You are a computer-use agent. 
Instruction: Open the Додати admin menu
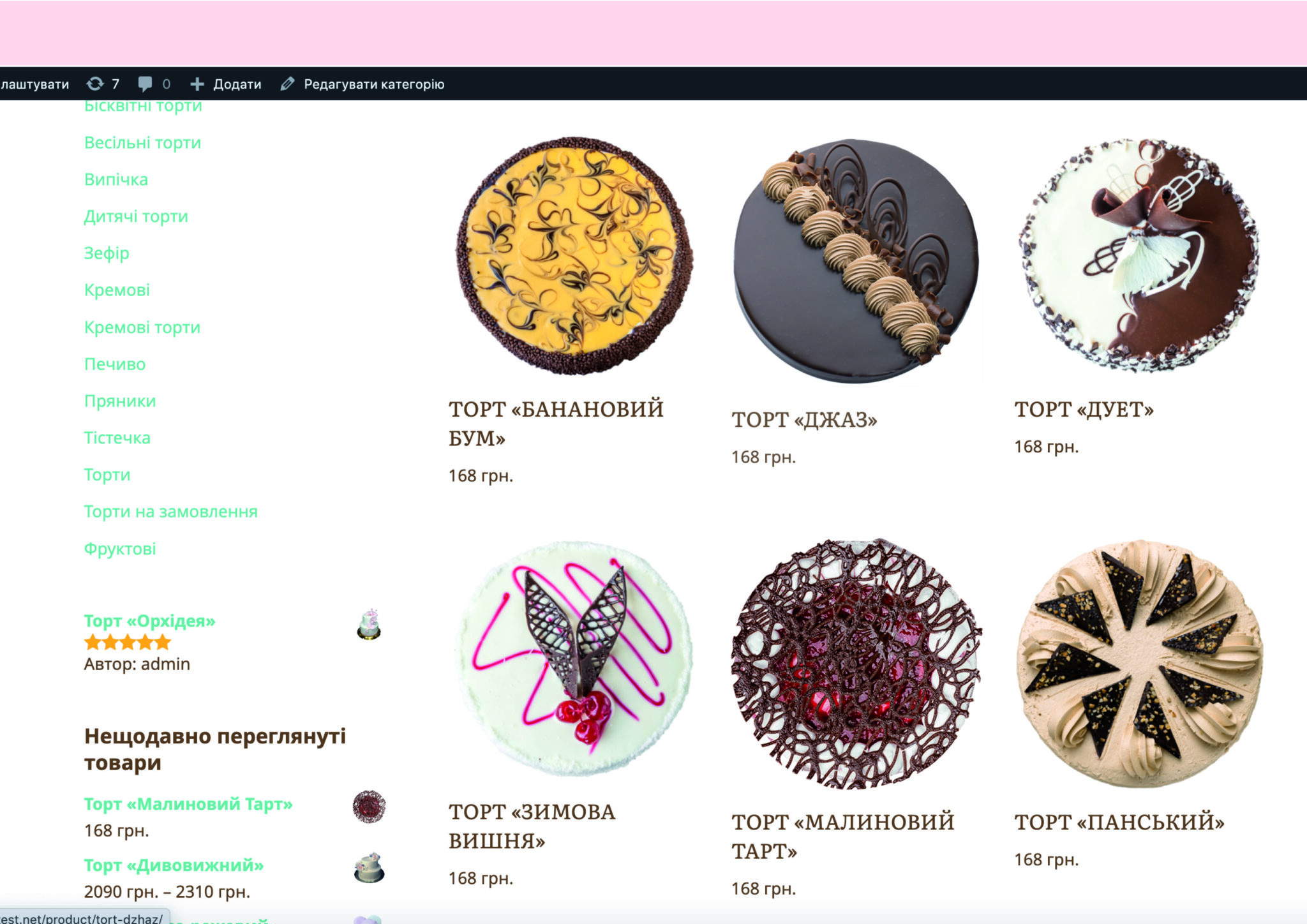pos(237,84)
